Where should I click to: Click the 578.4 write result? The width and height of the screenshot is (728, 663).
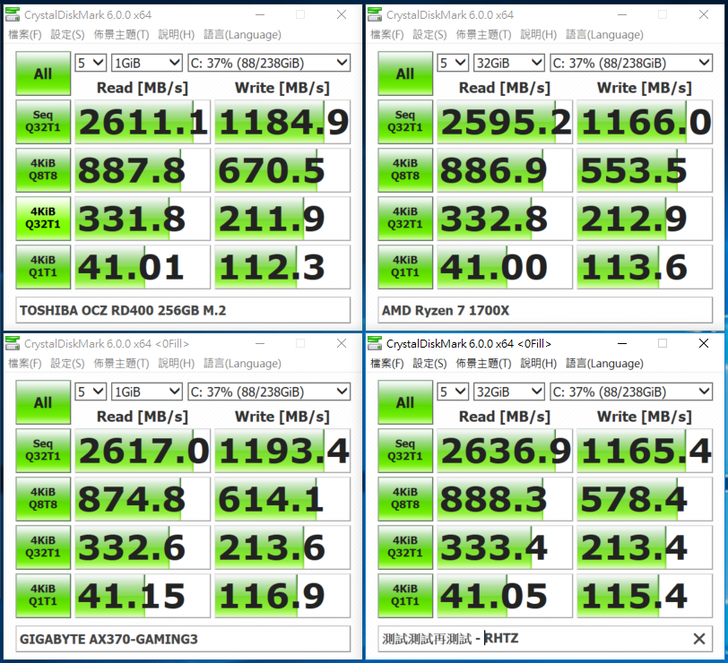(645, 499)
